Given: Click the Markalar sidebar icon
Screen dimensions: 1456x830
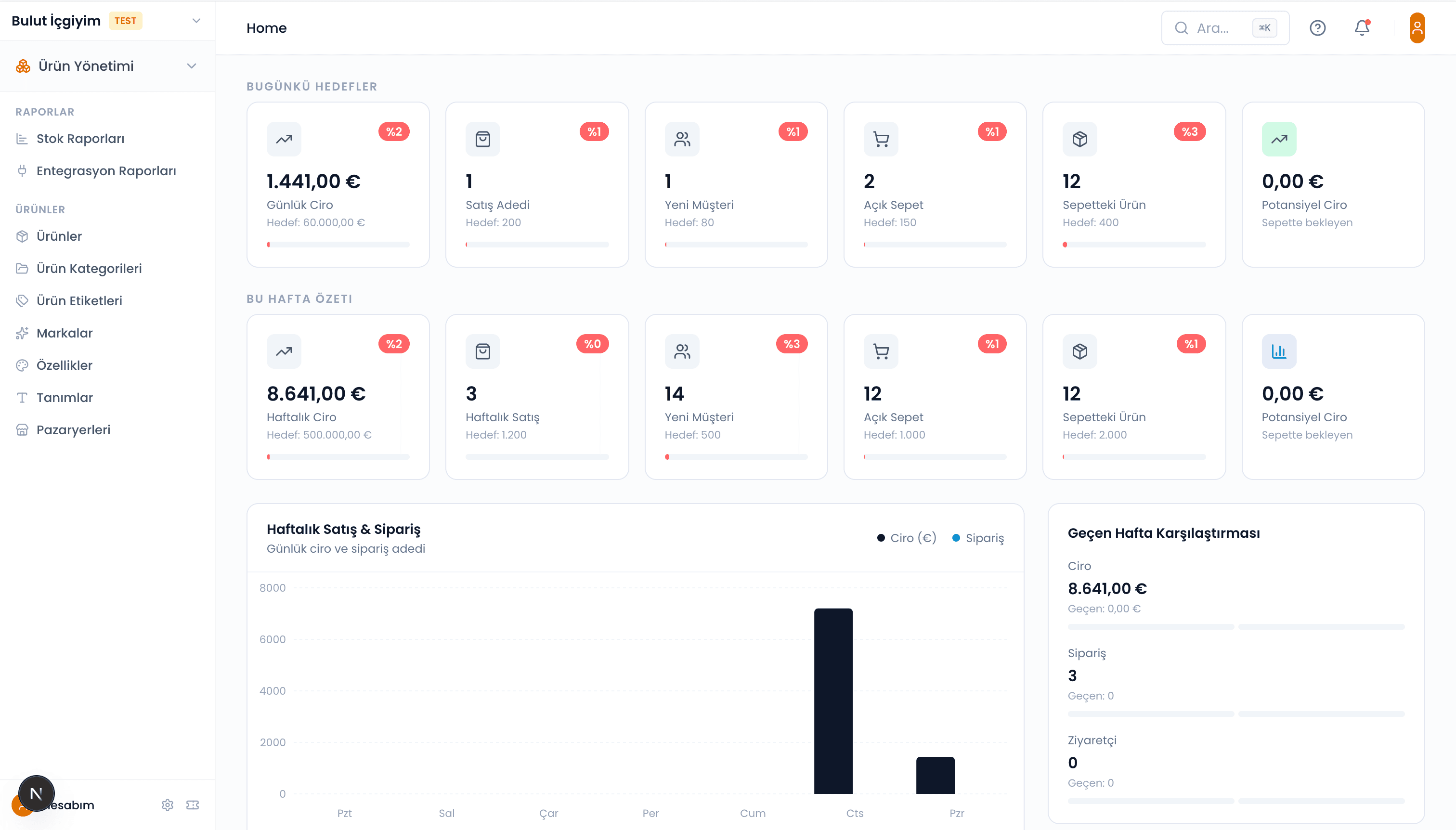Looking at the screenshot, I should [x=22, y=333].
